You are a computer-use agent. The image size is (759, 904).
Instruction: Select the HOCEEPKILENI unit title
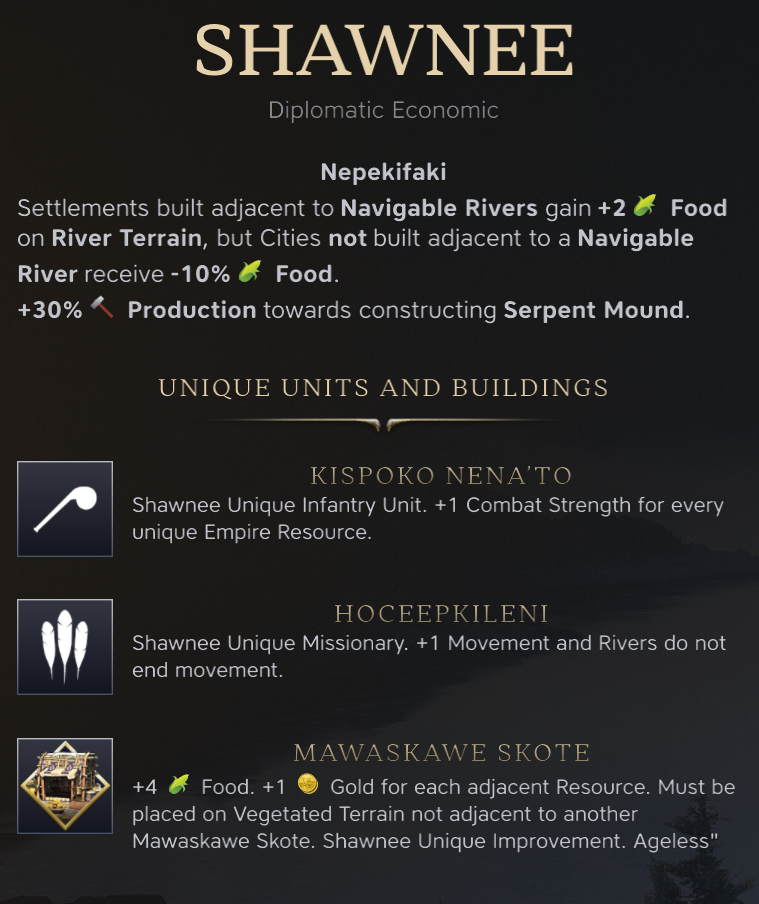point(441,613)
